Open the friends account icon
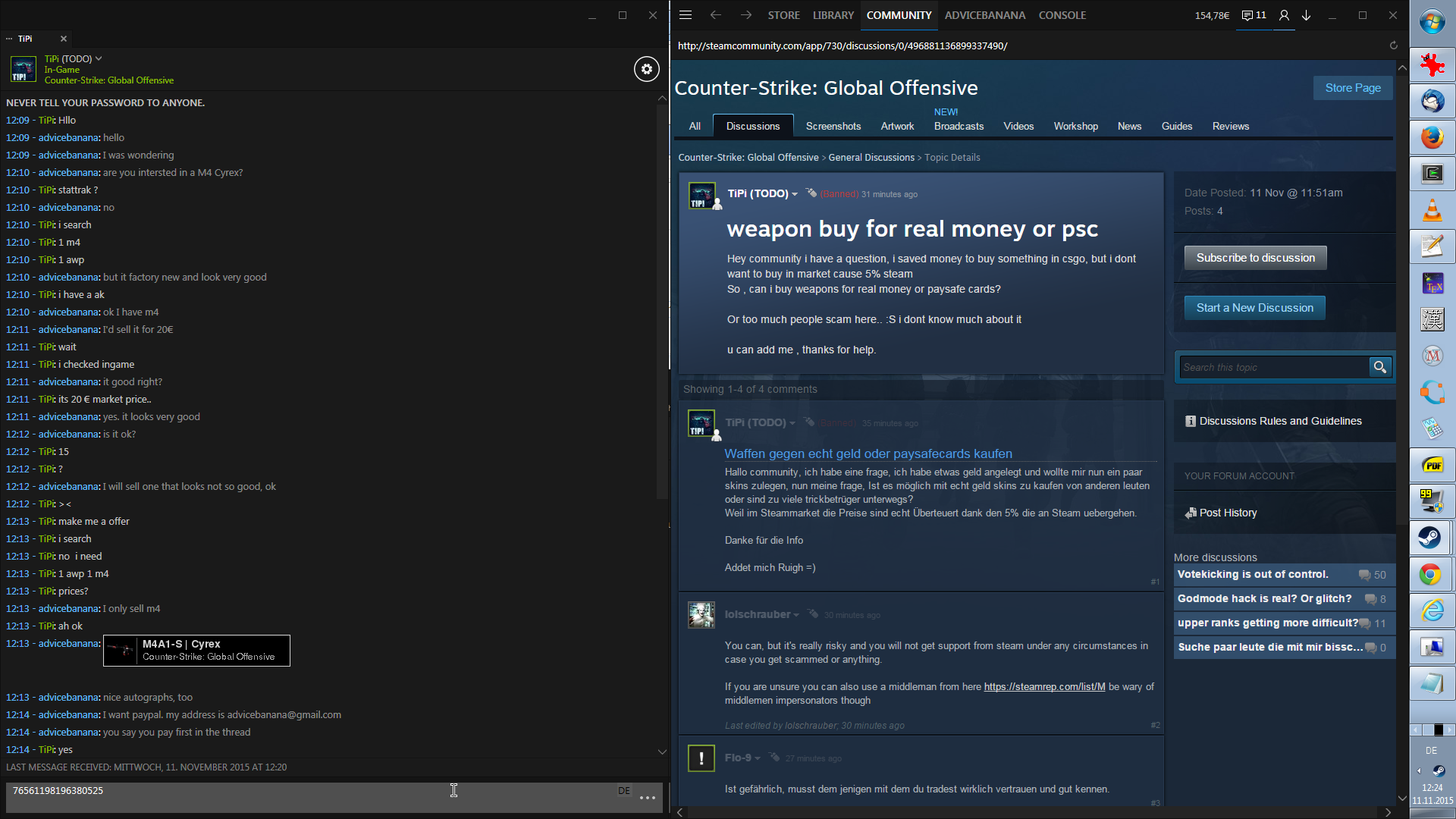This screenshot has height=819, width=1456. pyautogui.click(x=1284, y=15)
